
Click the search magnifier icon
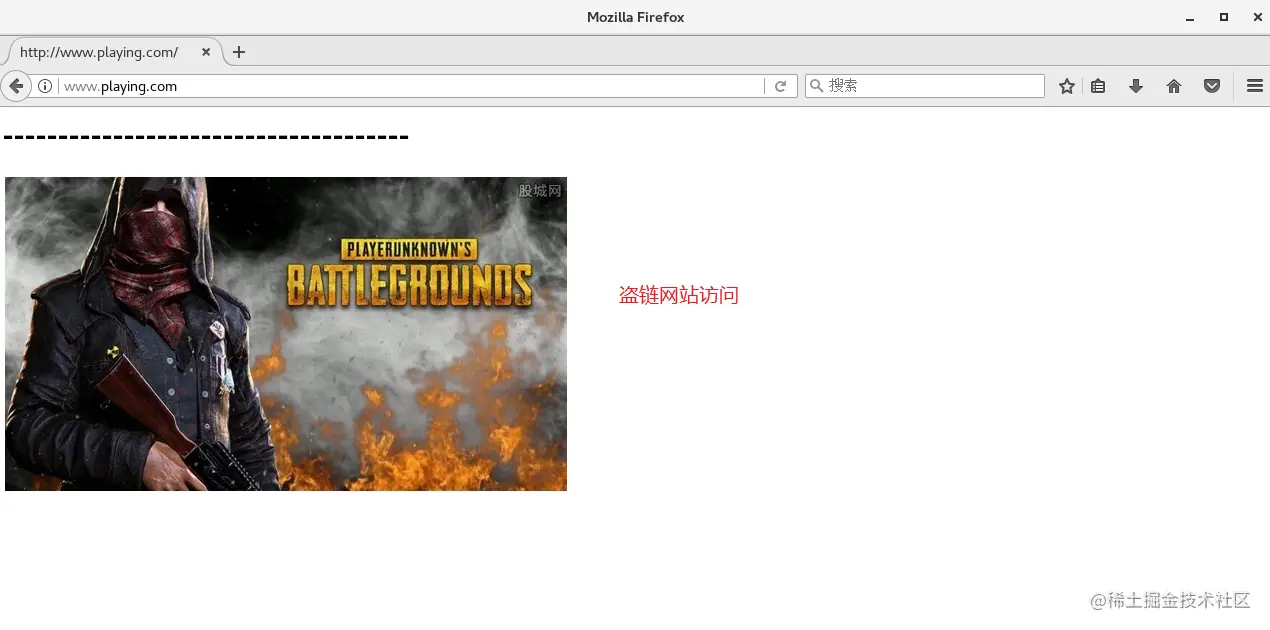(x=817, y=86)
